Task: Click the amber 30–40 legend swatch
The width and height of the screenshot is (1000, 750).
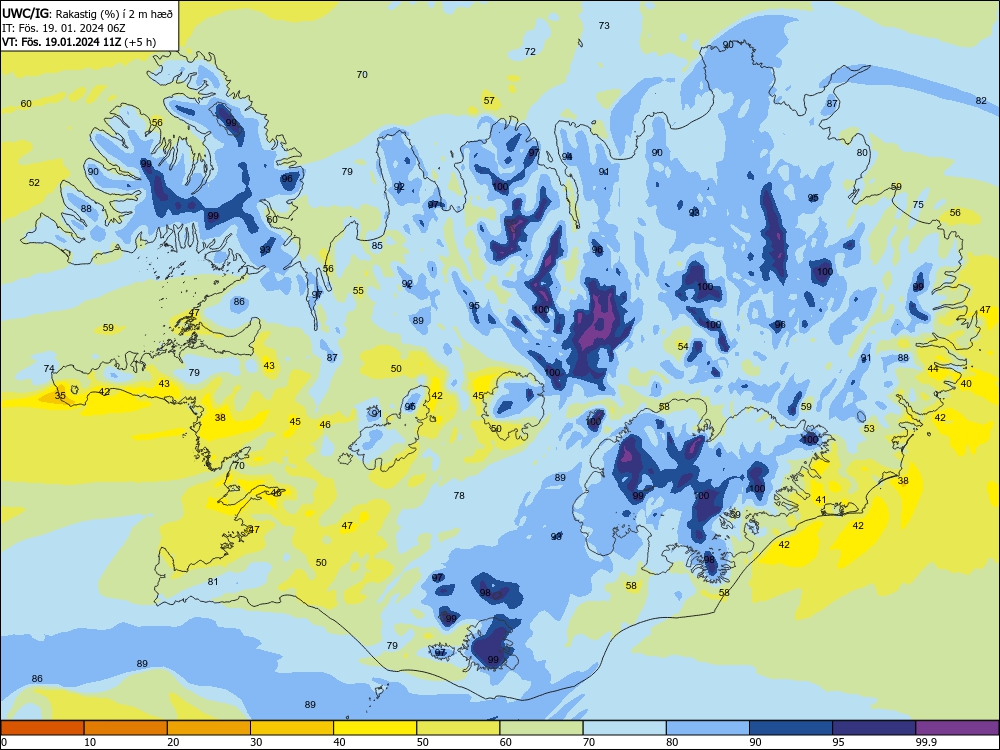Action: click(x=292, y=728)
